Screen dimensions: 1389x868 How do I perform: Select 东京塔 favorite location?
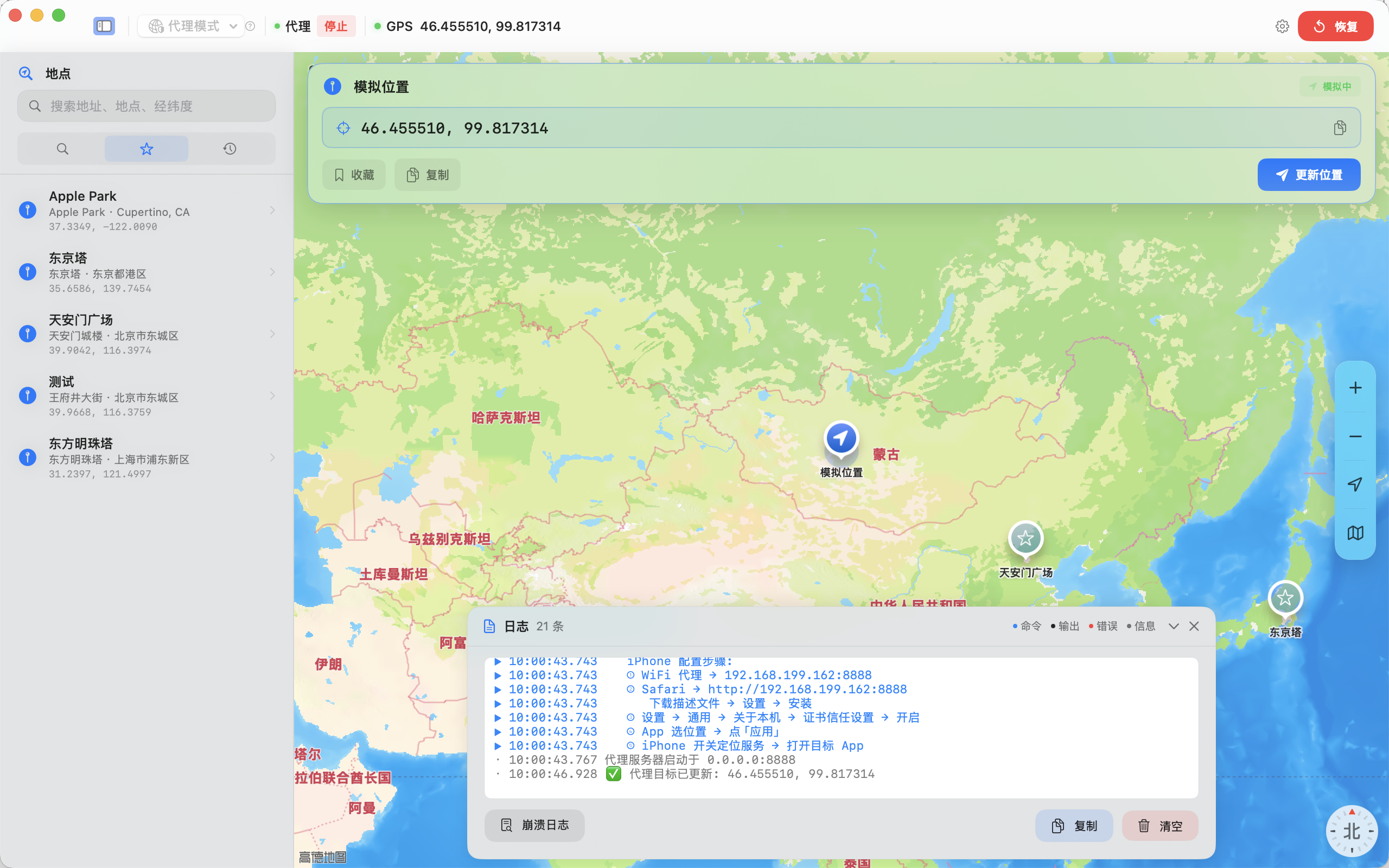tap(146, 272)
